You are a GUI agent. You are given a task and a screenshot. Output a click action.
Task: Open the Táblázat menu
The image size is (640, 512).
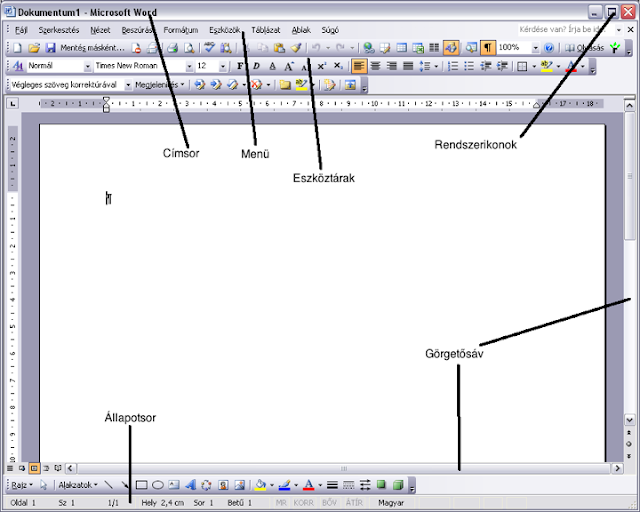[x=266, y=30]
